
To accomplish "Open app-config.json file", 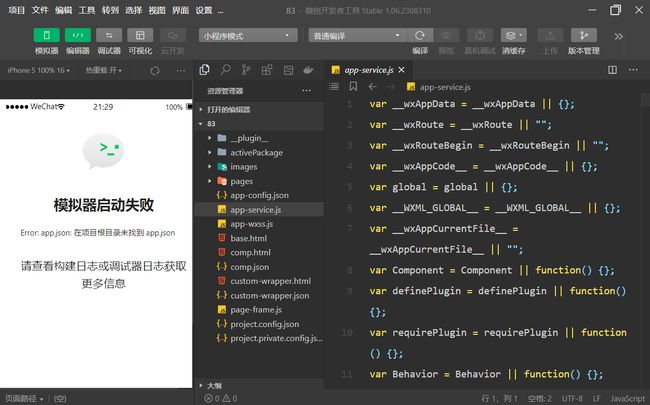I will pos(259,195).
